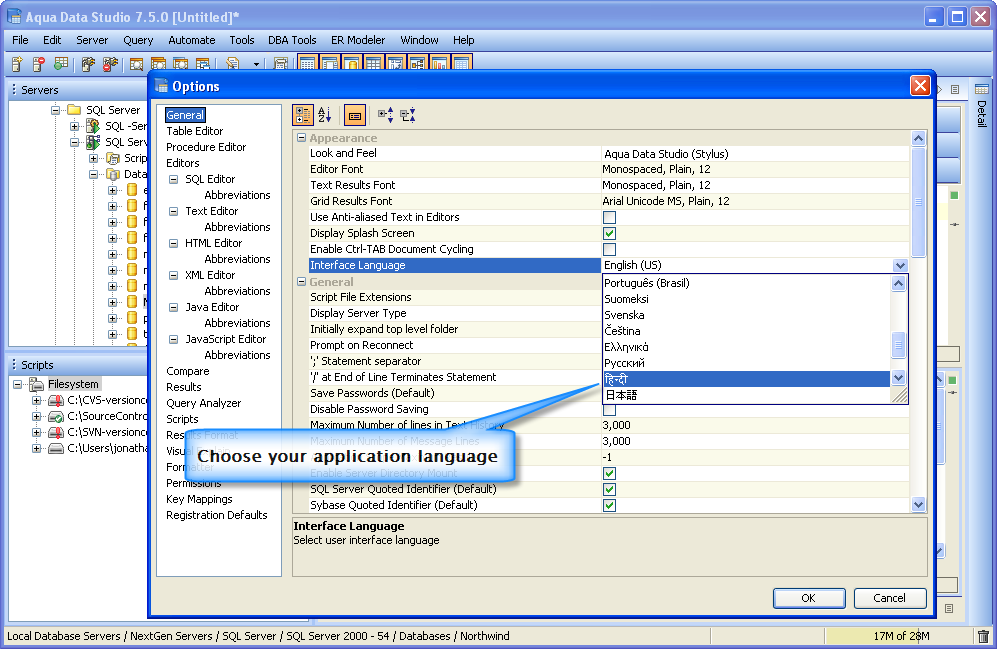The width and height of the screenshot is (997, 649).
Task: Collapse the SQL Editor node in options tree
Action: click(173, 179)
